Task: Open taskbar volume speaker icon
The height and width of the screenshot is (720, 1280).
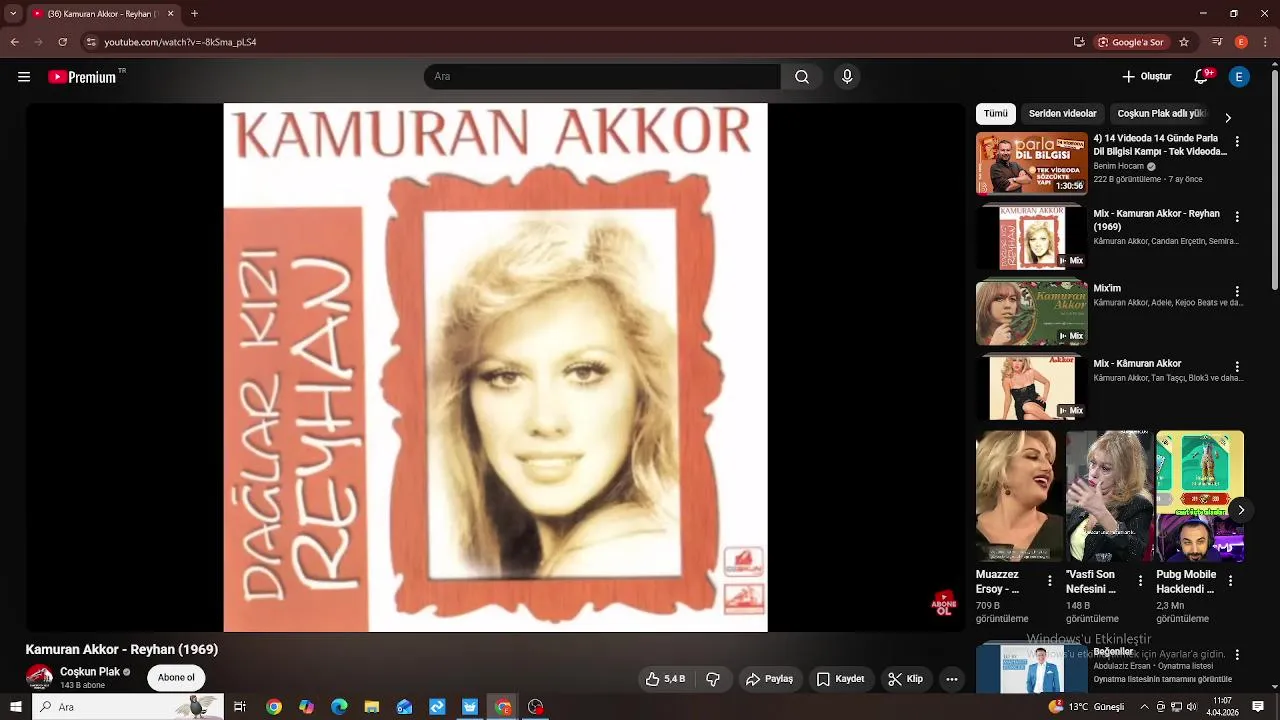Action: click(1193, 707)
